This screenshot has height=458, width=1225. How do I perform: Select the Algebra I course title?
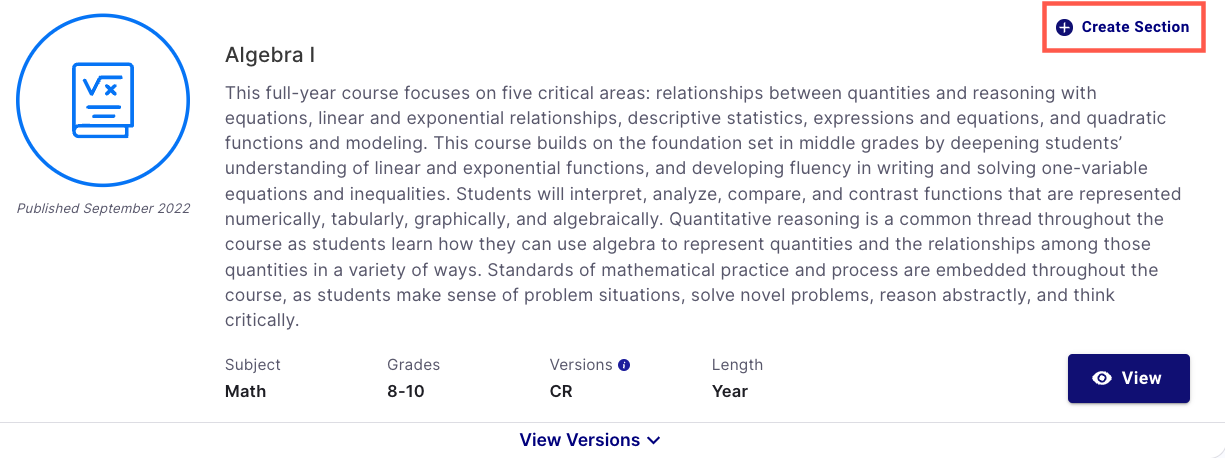coord(270,55)
